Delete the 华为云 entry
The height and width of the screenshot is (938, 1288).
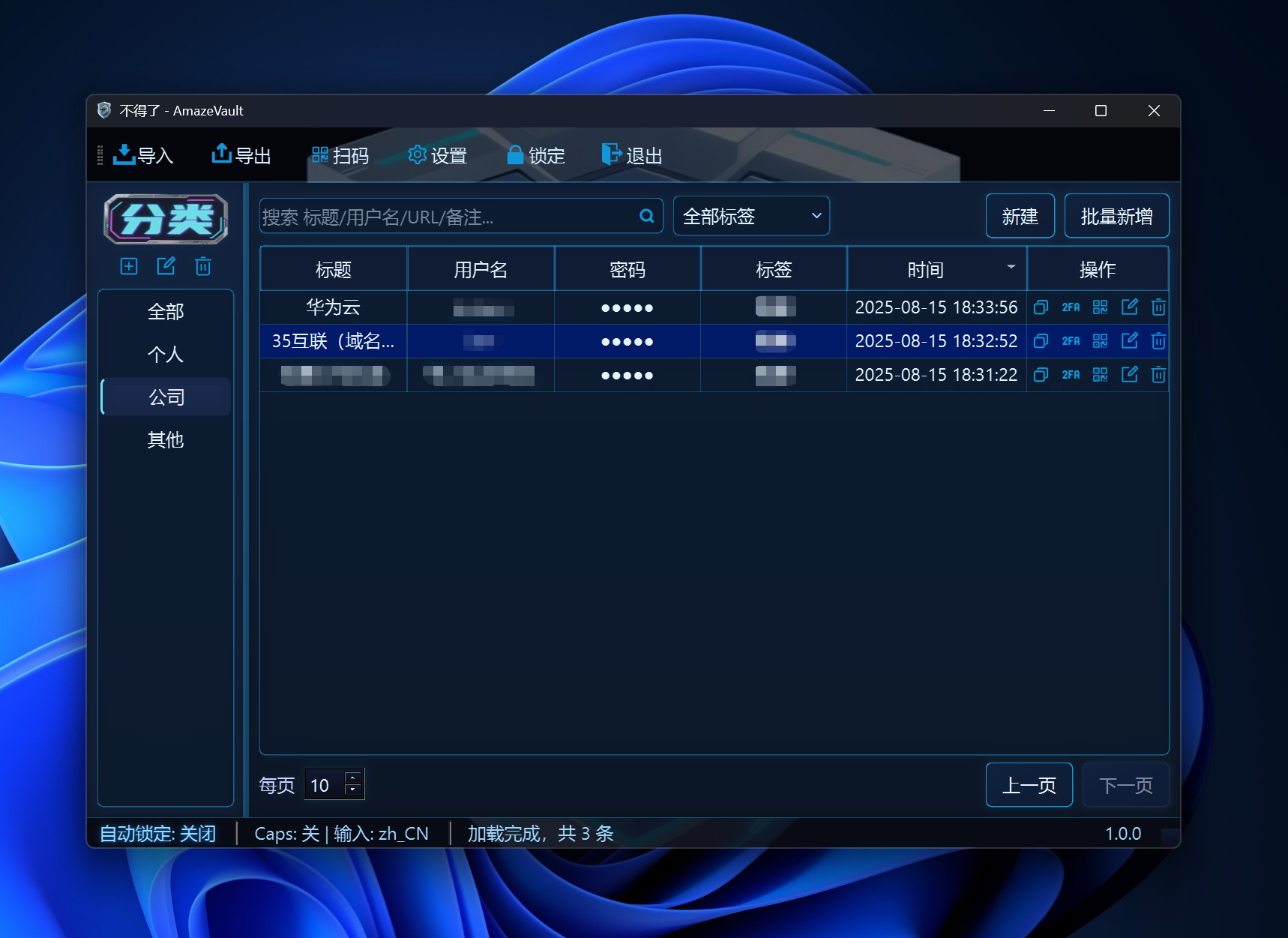pos(1158,307)
